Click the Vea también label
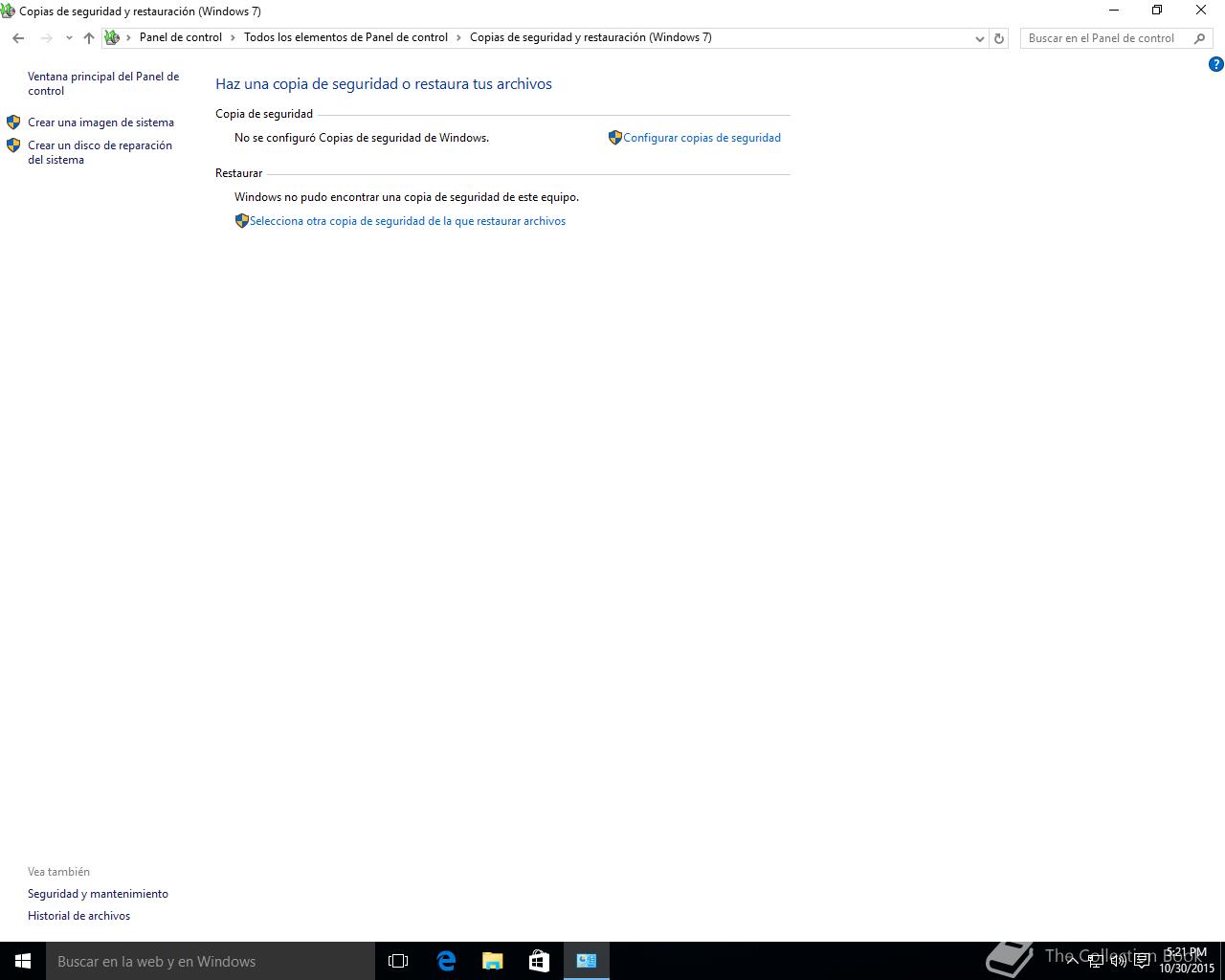Screen dimensions: 1225x980 coord(58,872)
